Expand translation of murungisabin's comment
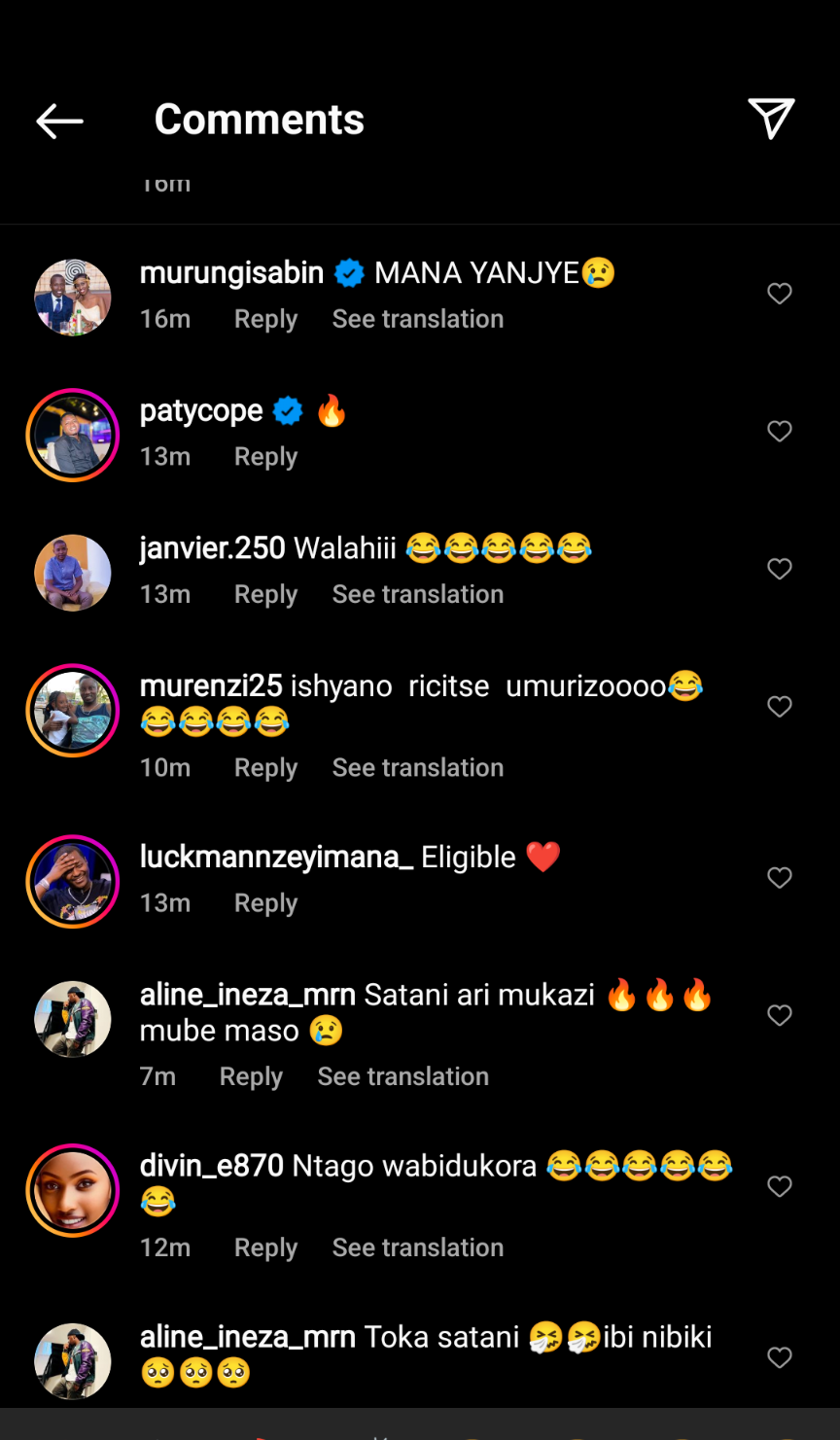840x1440 pixels. coord(418,319)
